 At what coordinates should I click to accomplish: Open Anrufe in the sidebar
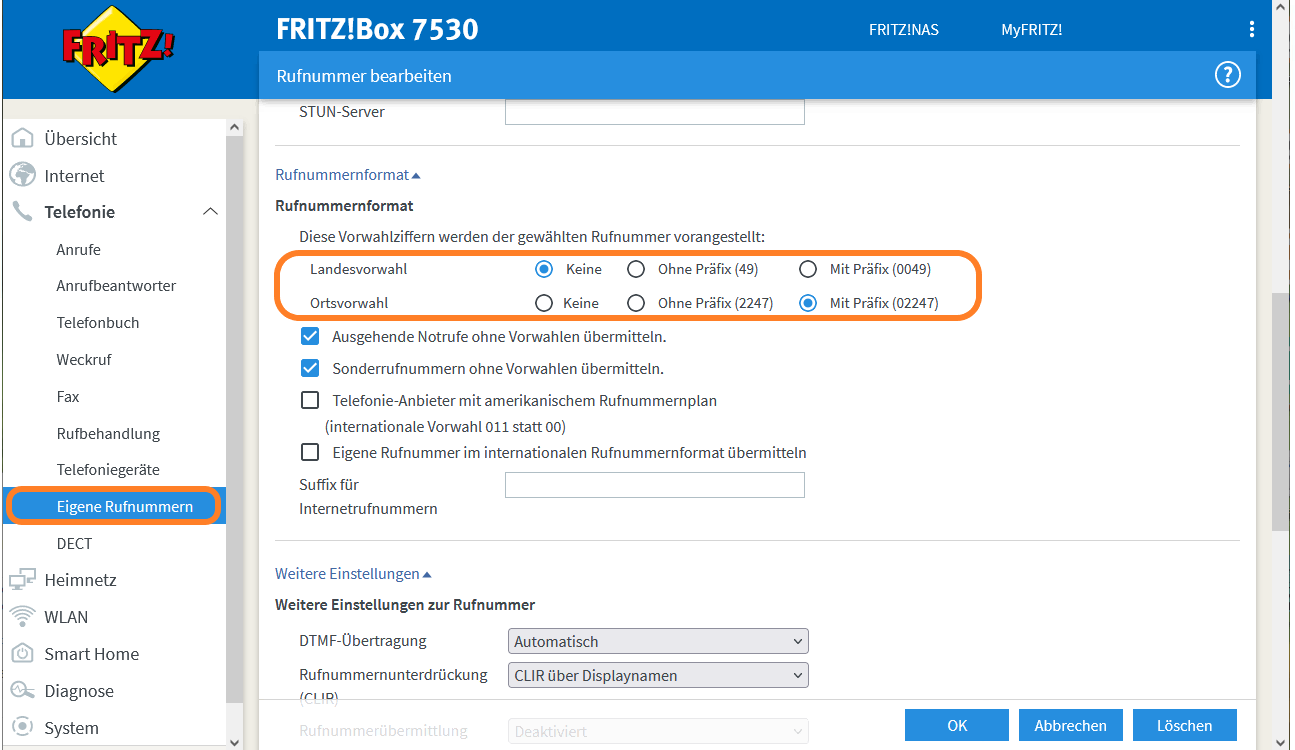(78, 249)
